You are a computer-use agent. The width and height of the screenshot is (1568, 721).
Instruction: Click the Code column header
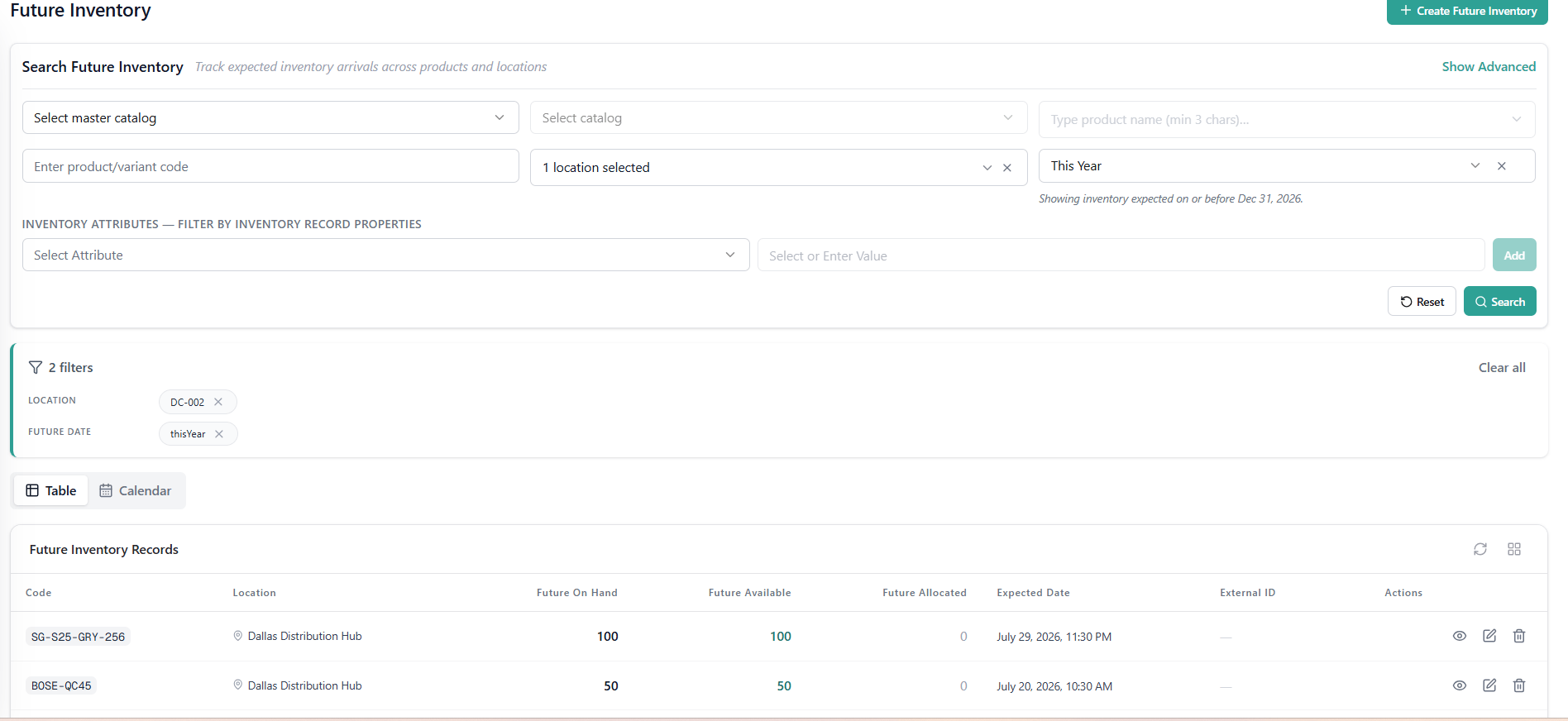pos(38,593)
